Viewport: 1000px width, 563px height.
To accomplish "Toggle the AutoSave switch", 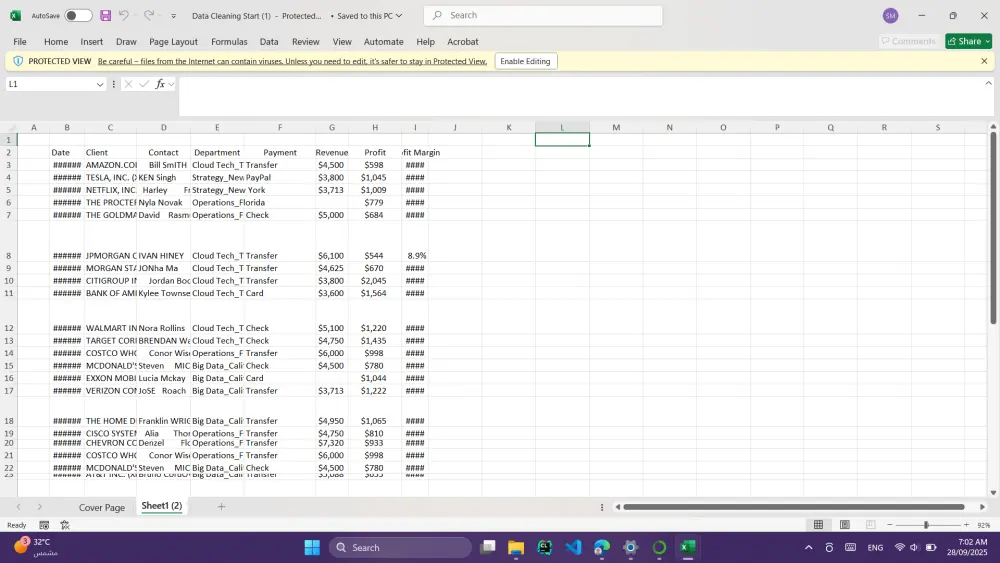I will click(x=78, y=15).
